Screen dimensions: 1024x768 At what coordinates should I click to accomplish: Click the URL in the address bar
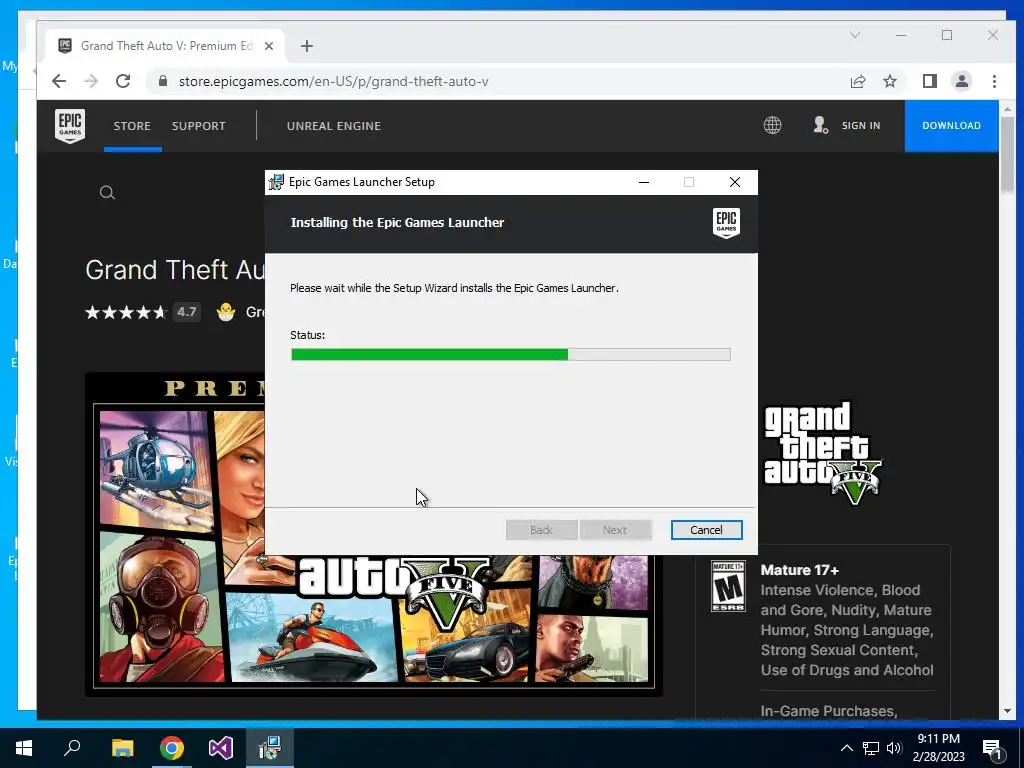click(x=333, y=82)
